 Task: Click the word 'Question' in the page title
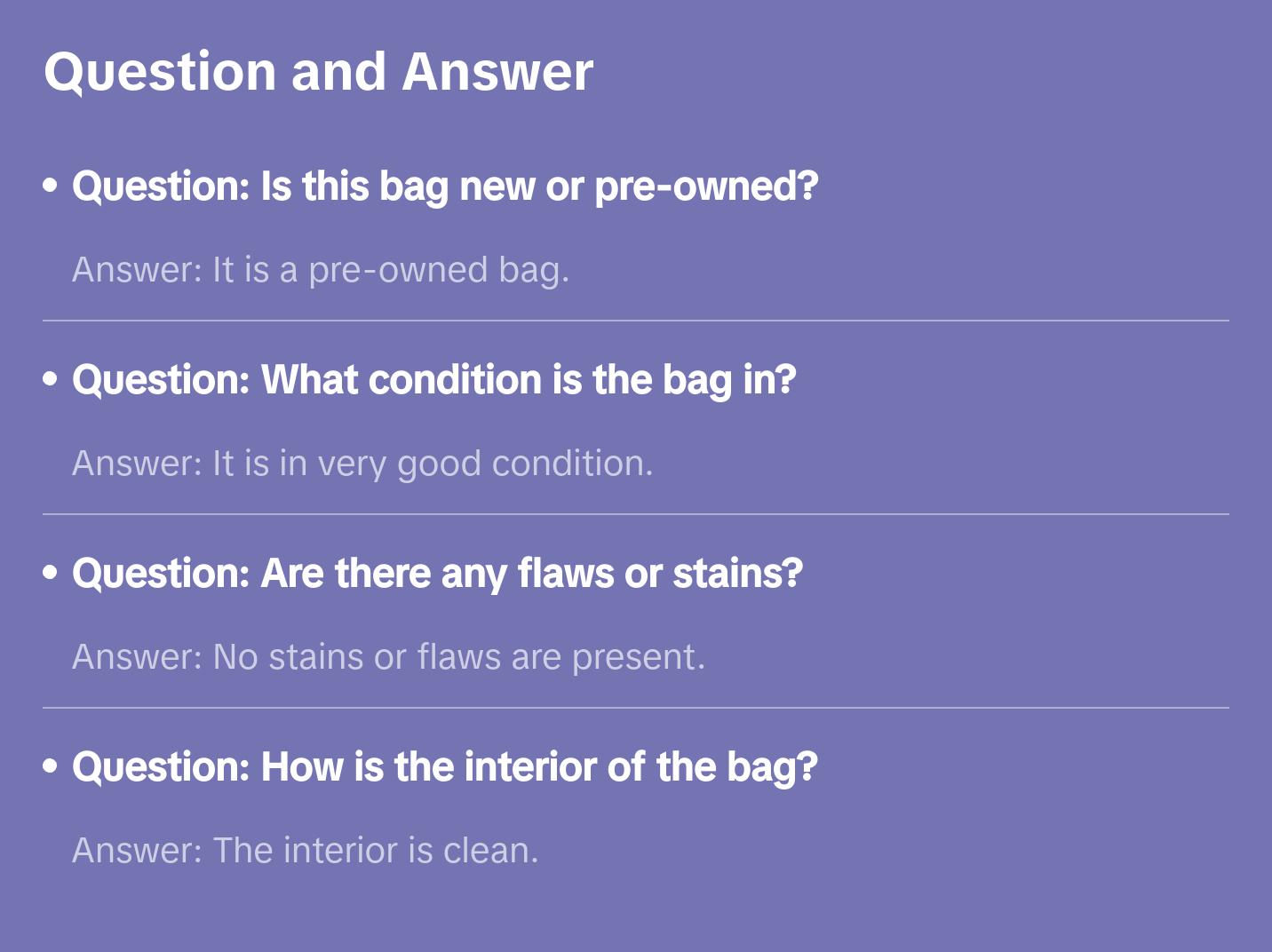160,72
